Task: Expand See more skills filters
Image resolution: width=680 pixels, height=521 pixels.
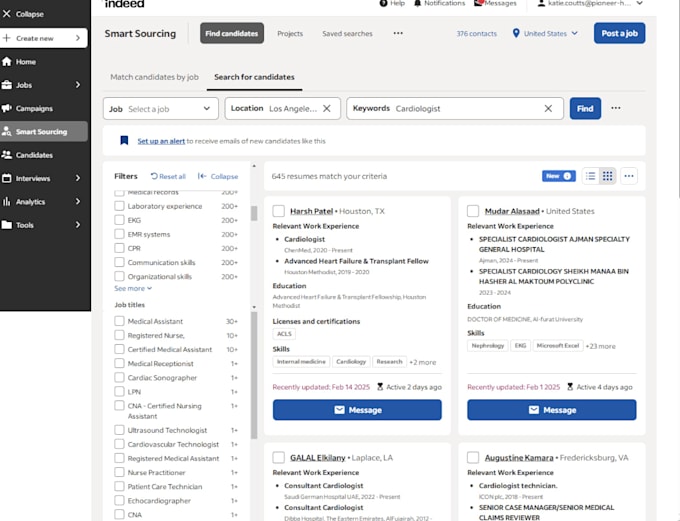Action: [133, 288]
